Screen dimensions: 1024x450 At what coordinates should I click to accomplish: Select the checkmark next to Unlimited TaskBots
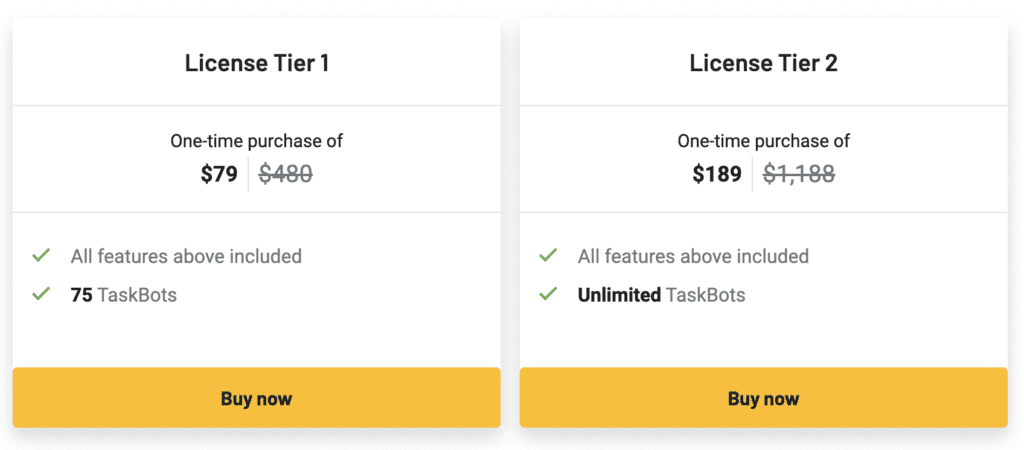click(548, 295)
